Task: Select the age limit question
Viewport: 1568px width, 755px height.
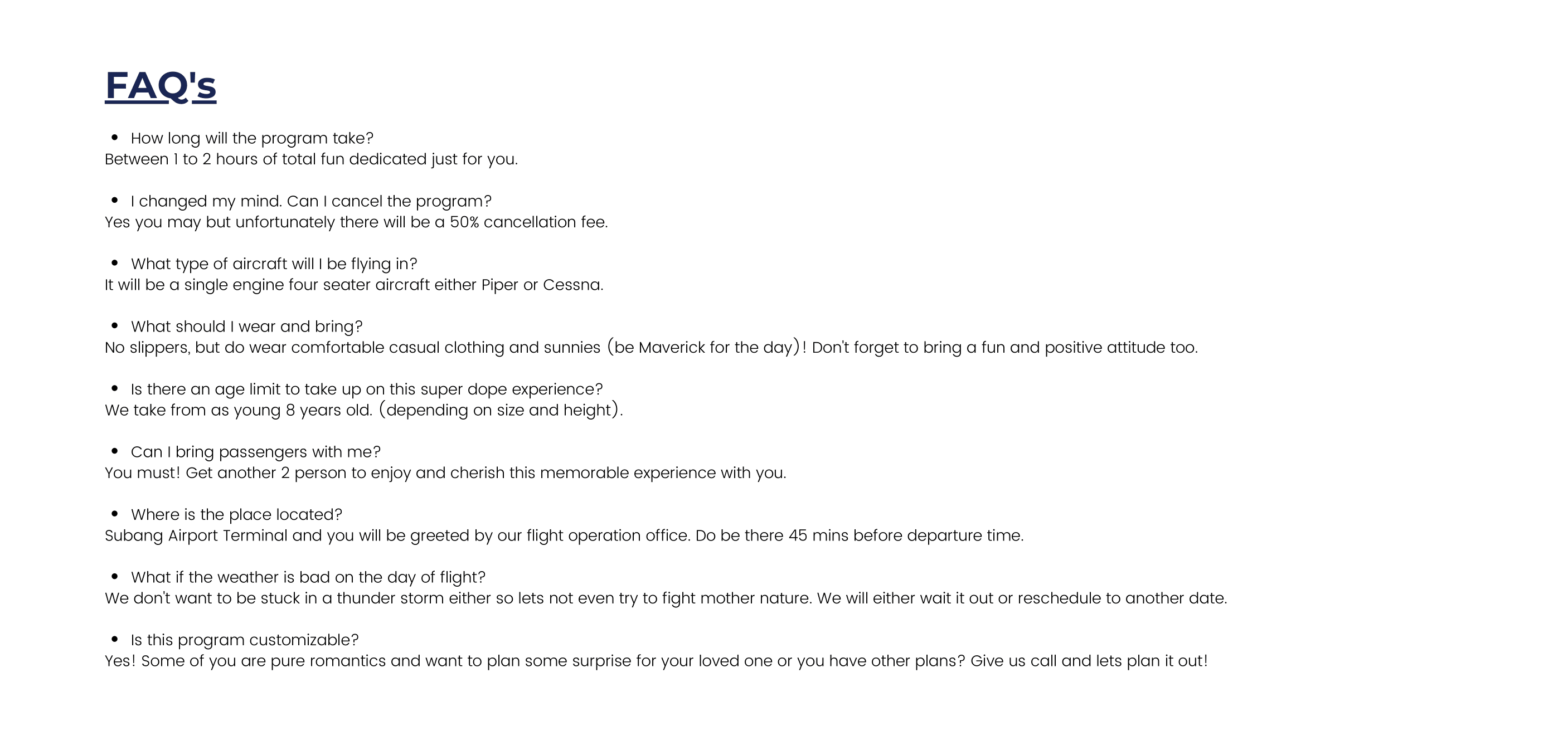Action: click(x=366, y=389)
